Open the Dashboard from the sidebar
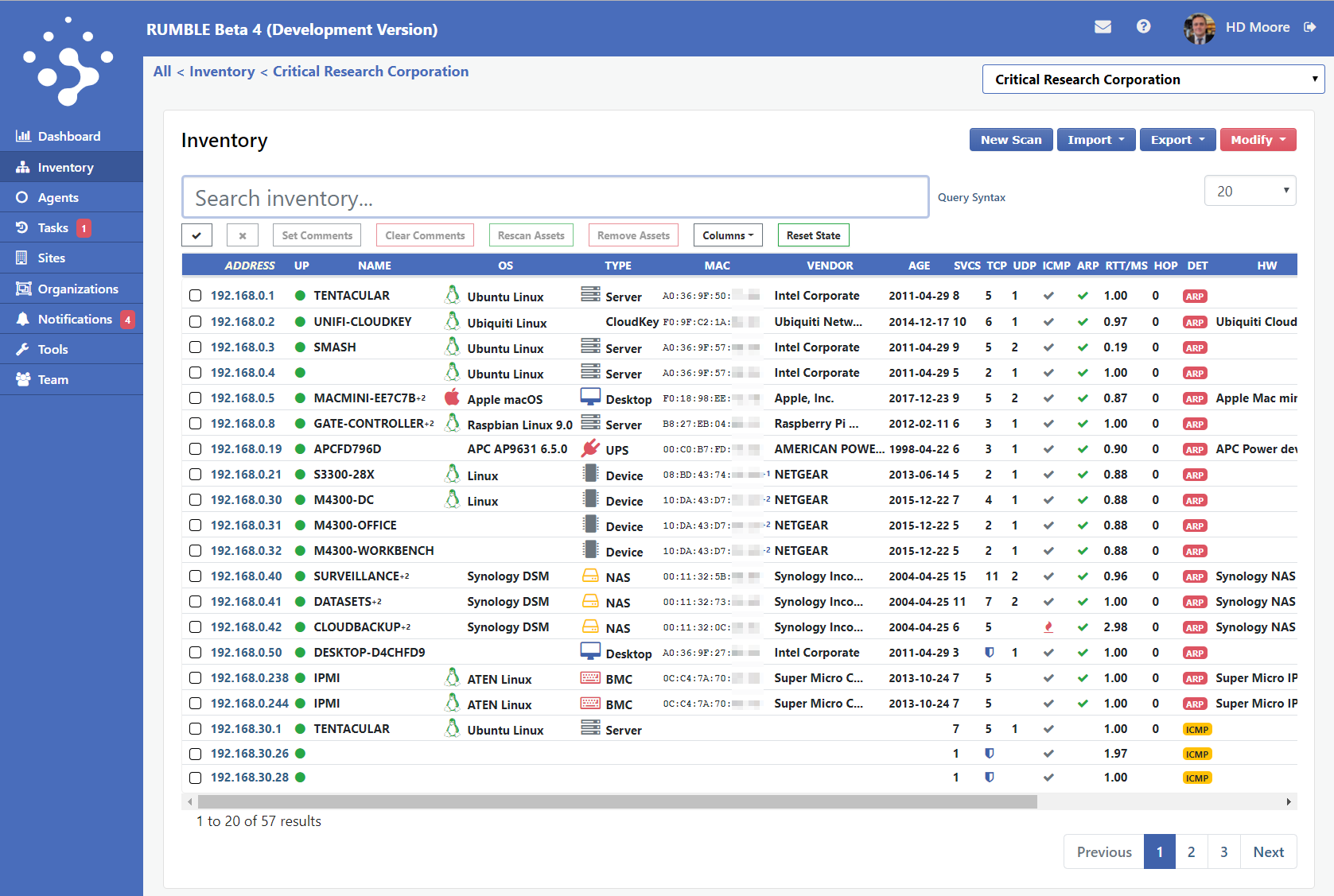This screenshot has width=1334, height=896. pos(69,135)
